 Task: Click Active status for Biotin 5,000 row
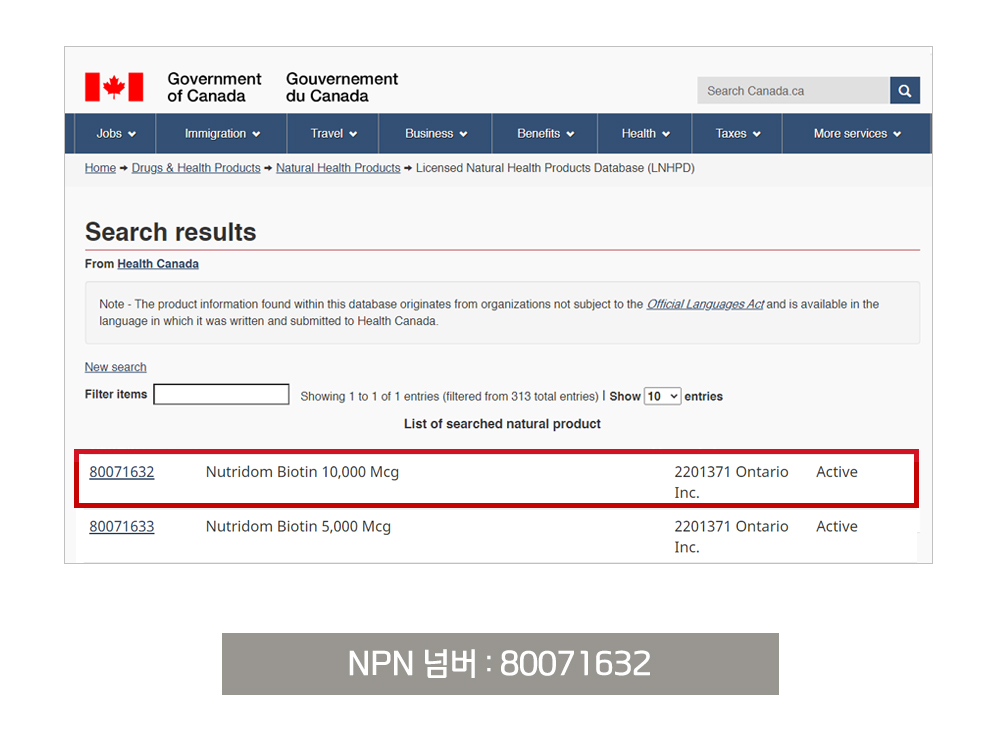click(837, 527)
